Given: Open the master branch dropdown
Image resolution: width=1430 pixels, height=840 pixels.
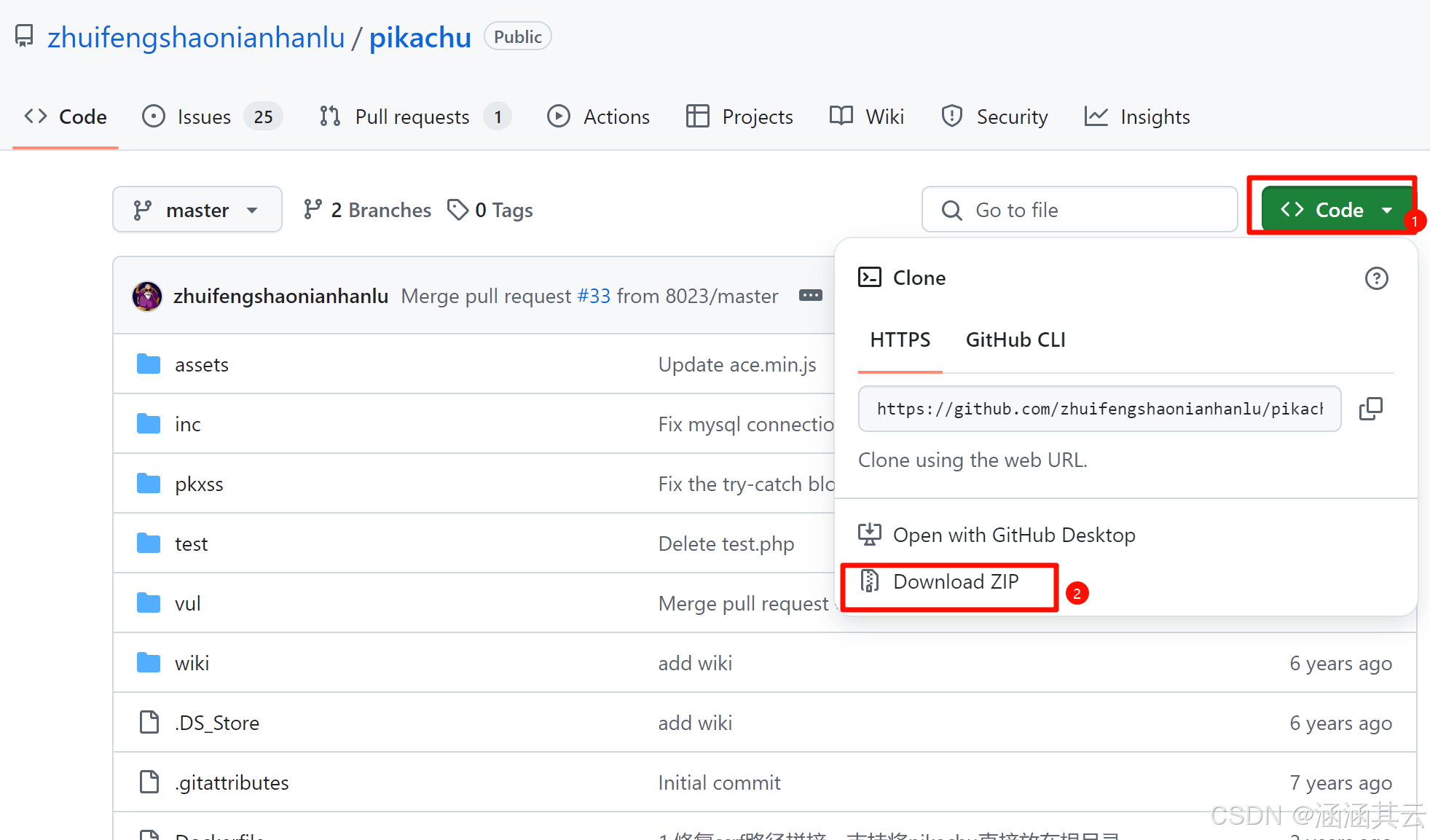Looking at the screenshot, I should (197, 210).
